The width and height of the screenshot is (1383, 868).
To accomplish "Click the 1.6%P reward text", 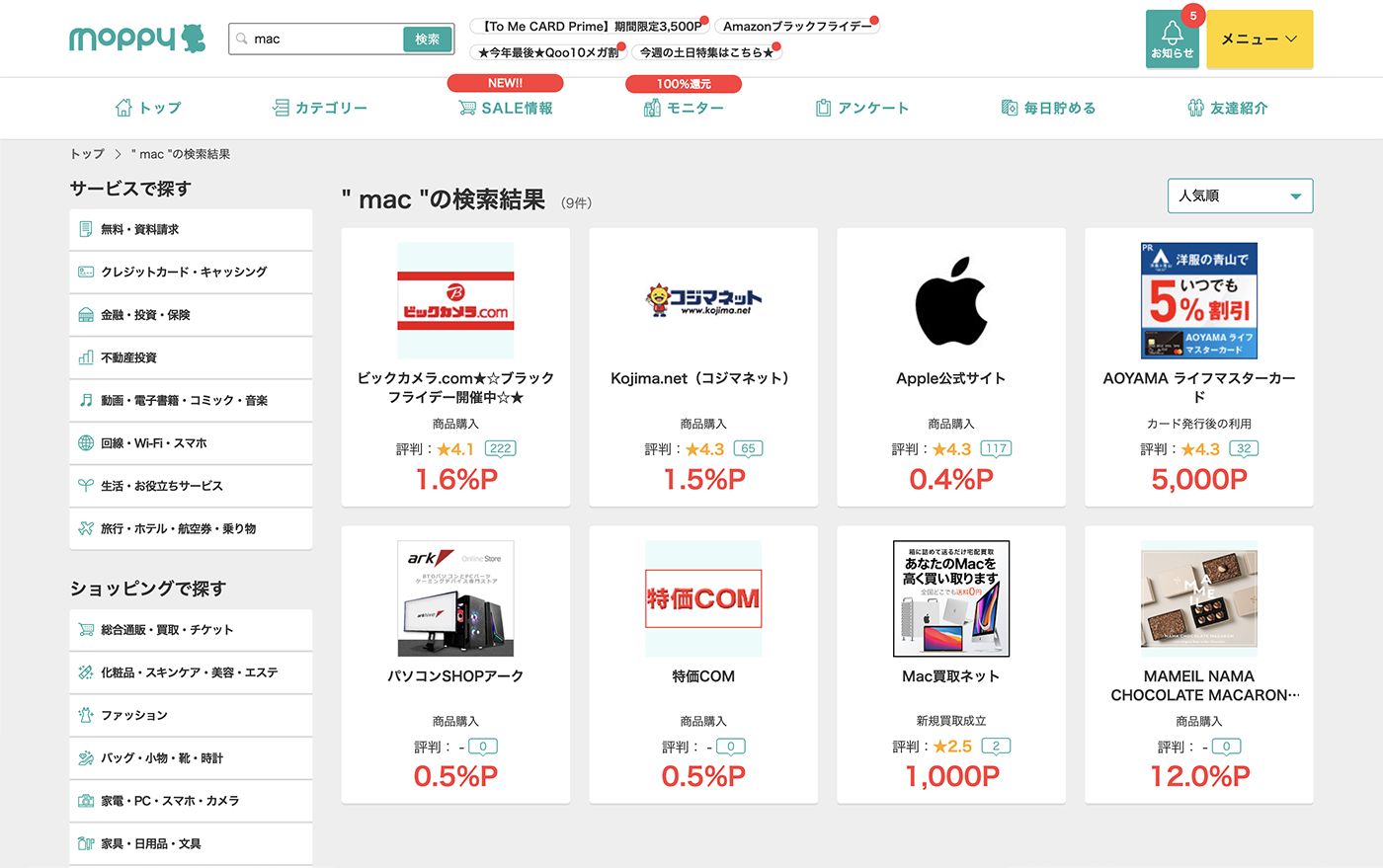I will click(x=455, y=479).
